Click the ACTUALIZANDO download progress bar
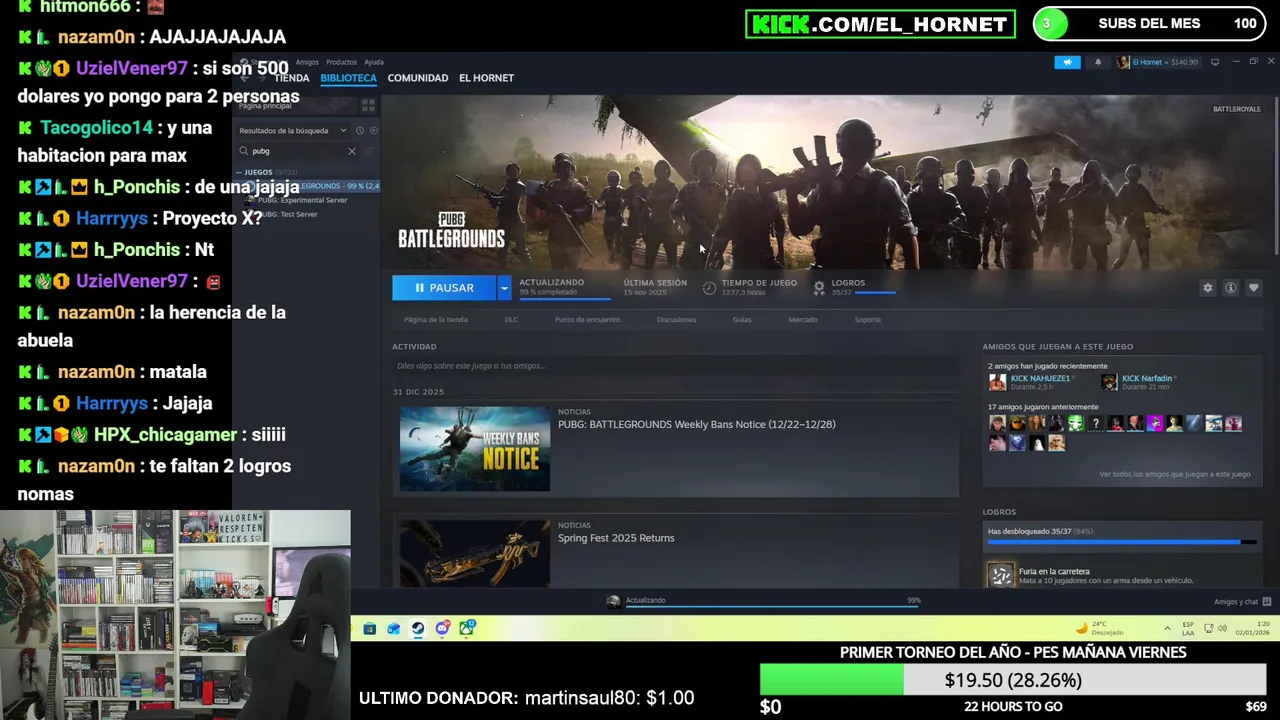The width and height of the screenshot is (1280, 720). (x=564, y=298)
